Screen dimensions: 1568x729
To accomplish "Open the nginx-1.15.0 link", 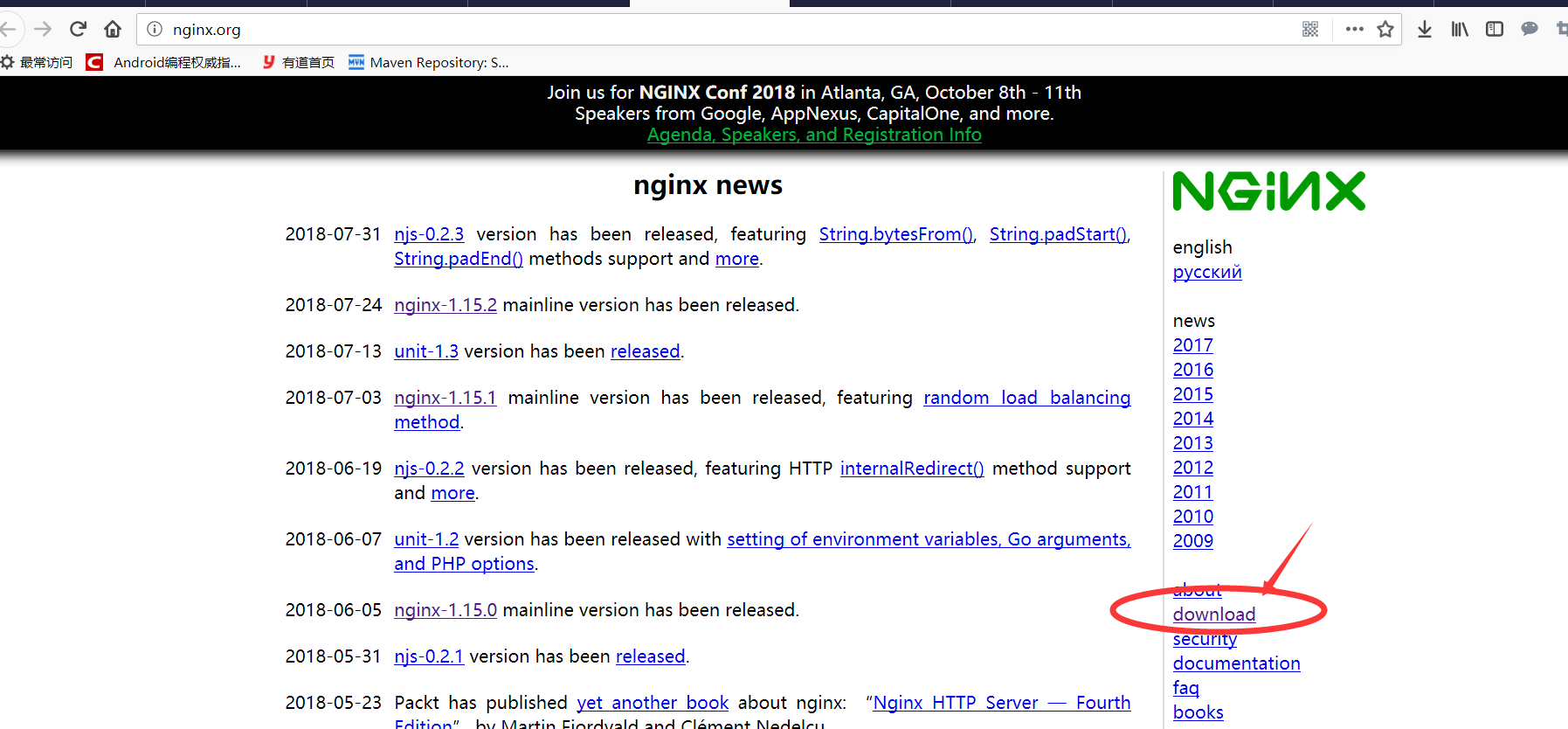I will 446,610.
